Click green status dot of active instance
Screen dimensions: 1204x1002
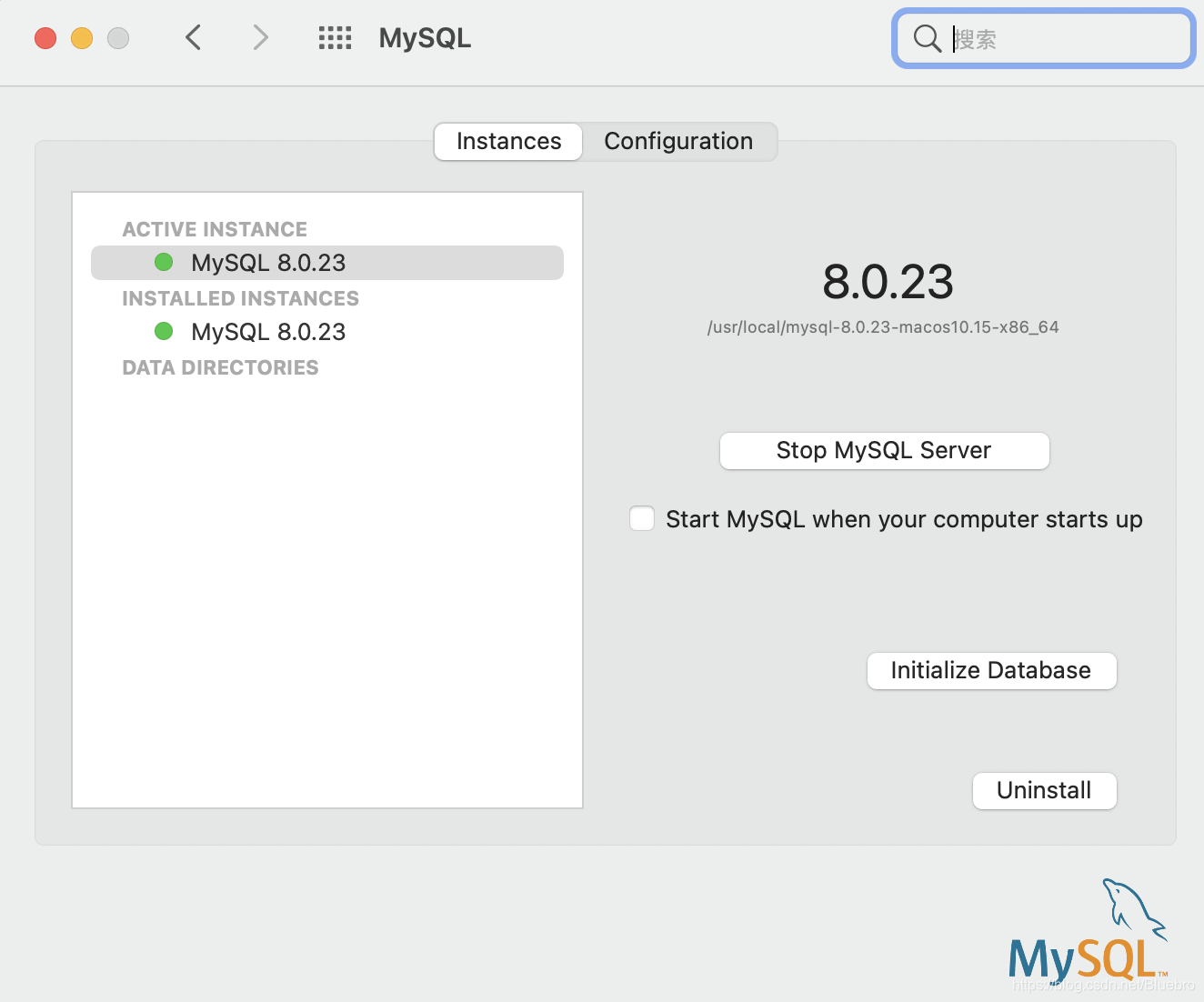click(164, 262)
